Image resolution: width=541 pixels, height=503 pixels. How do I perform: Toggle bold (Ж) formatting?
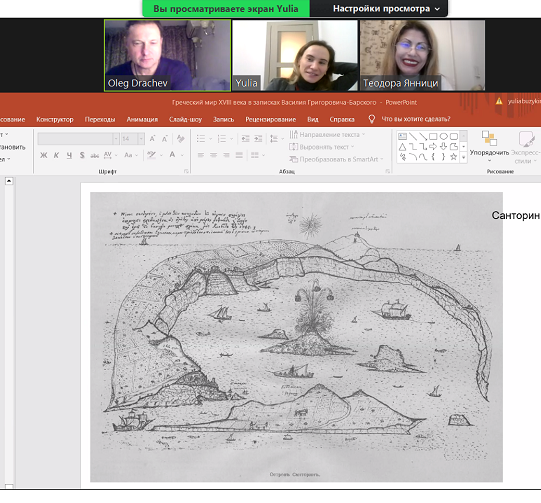pyautogui.click(x=43, y=155)
